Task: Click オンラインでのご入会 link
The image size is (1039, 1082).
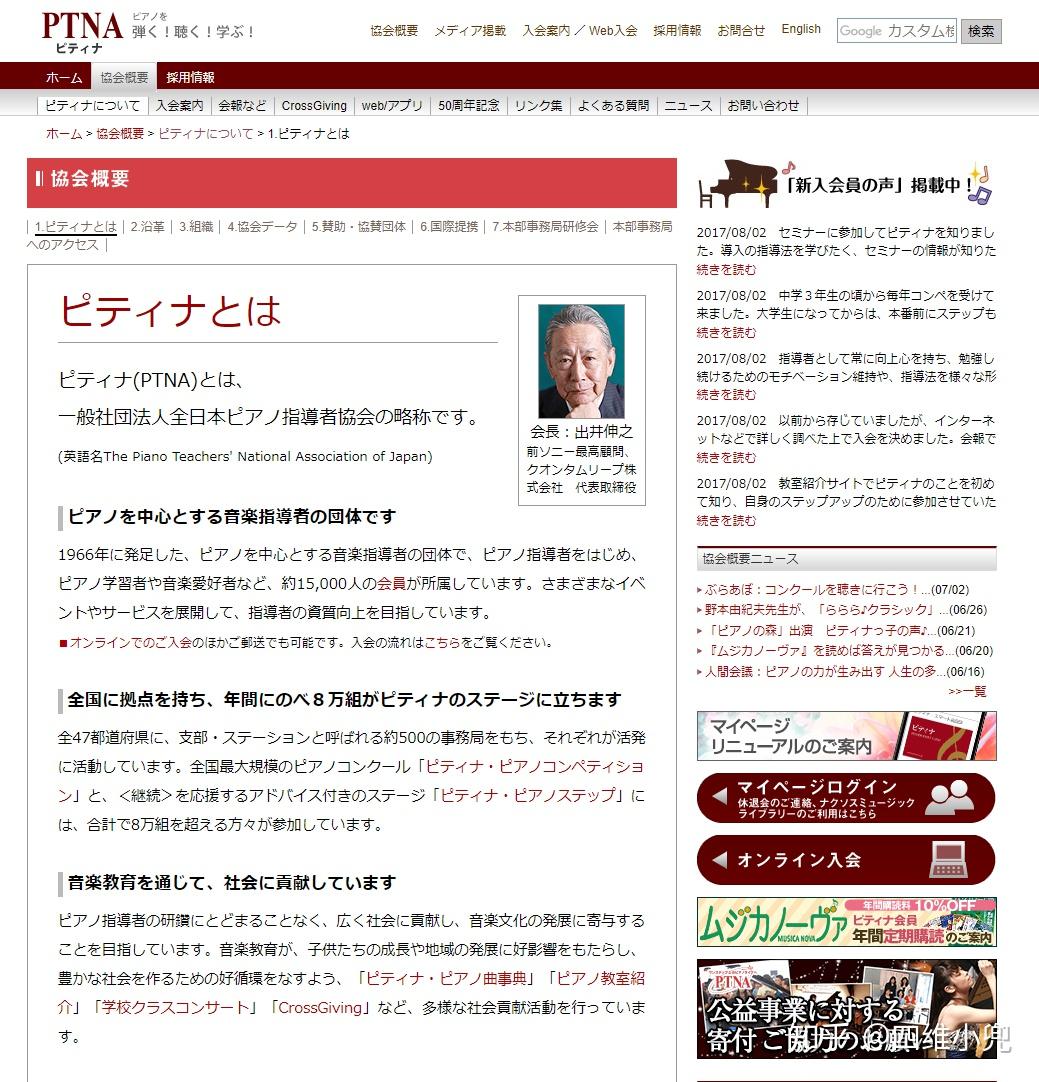Action: (x=130, y=642)
